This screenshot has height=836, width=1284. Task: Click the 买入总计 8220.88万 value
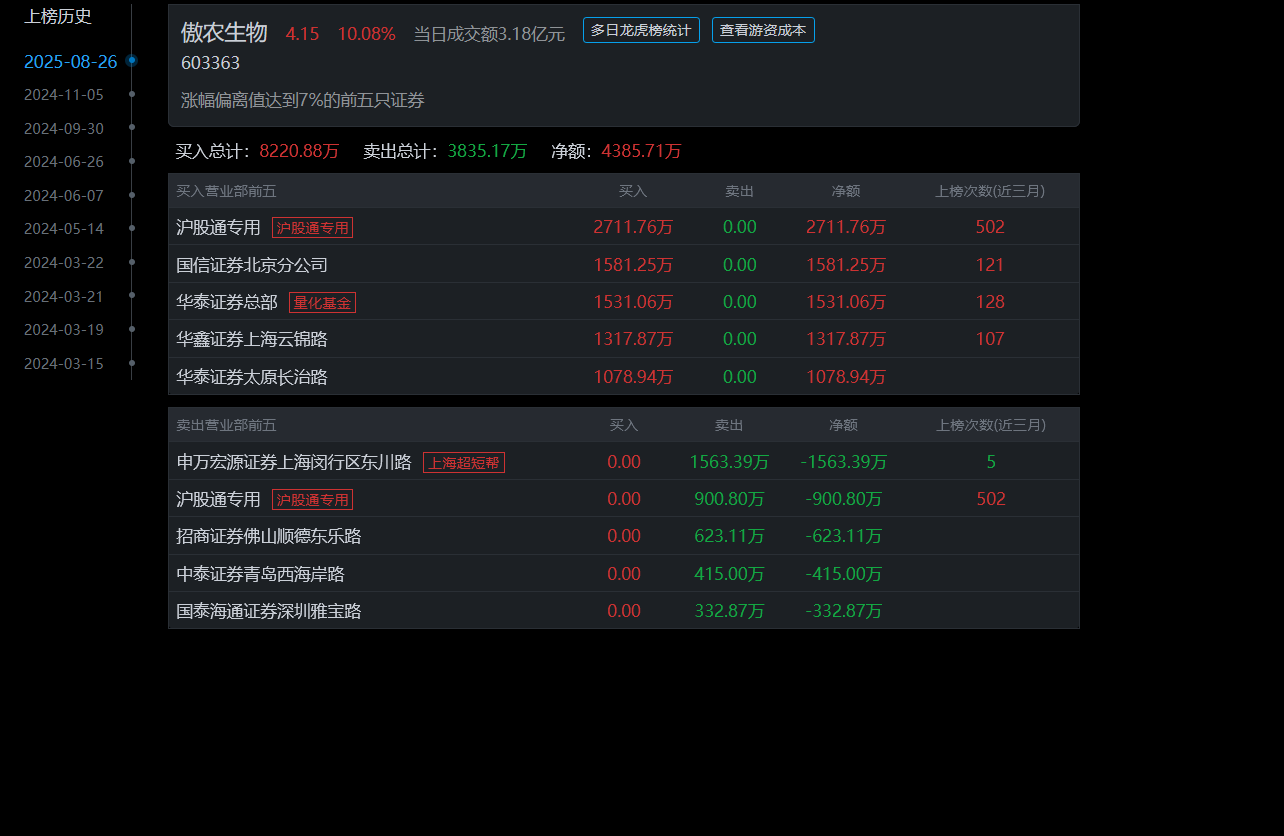pyautogui.click(x=299, y=151)
